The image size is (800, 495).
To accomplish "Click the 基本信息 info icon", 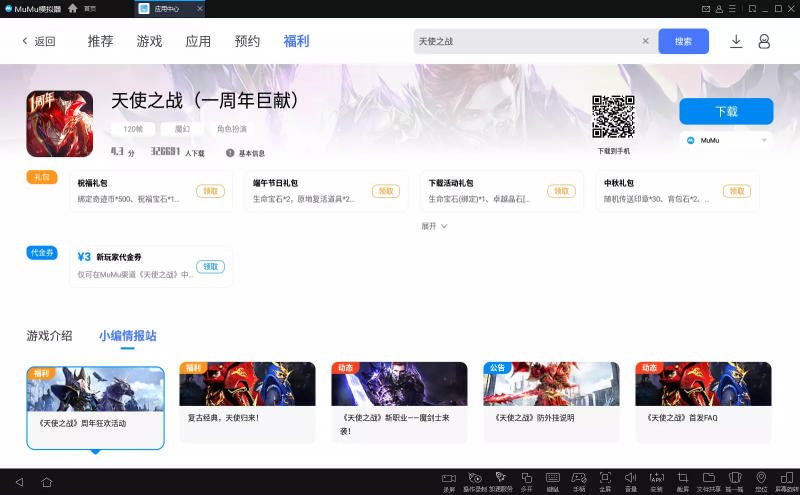I will 230,153.
